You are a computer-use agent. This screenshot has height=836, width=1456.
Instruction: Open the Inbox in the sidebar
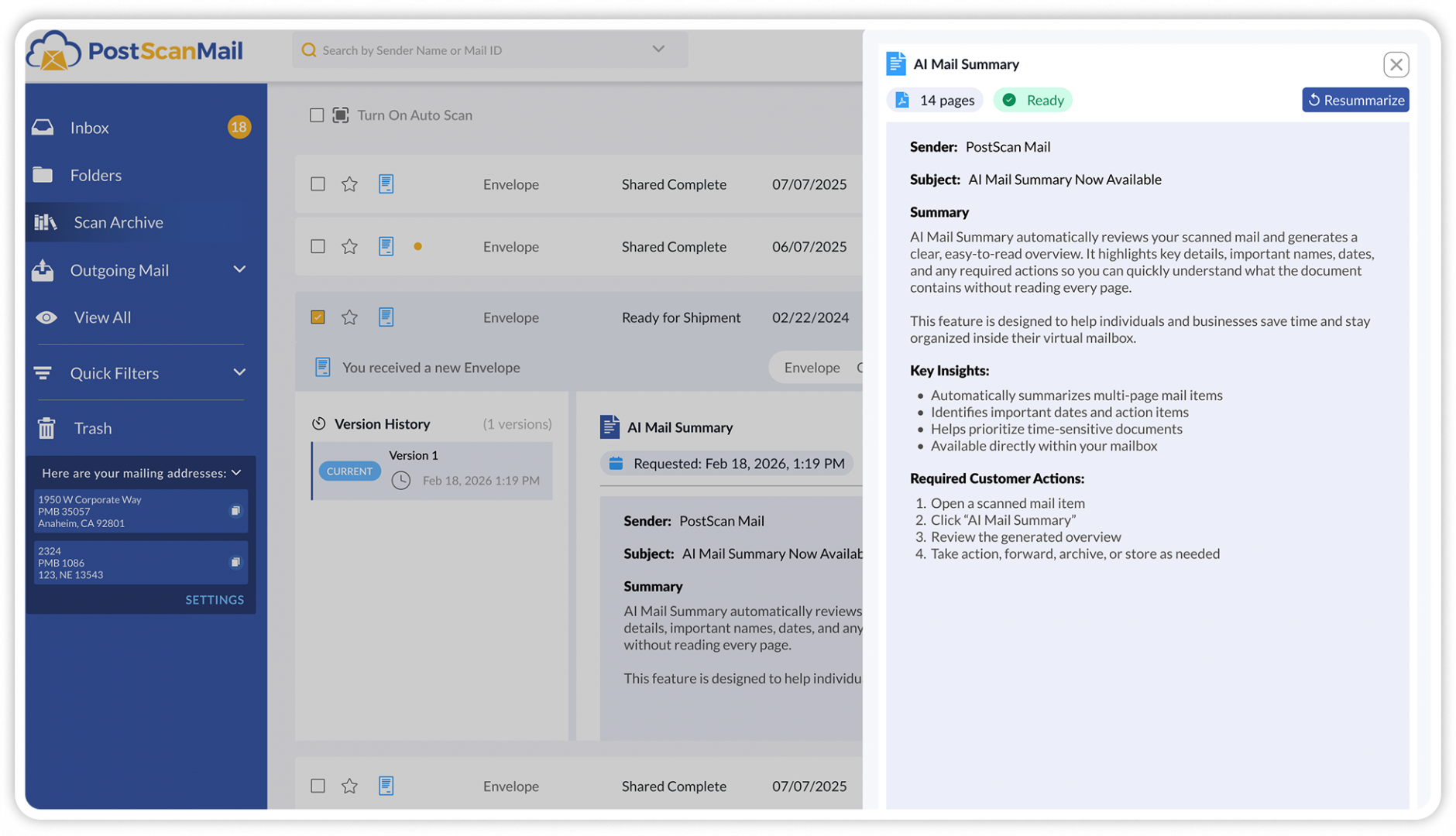(x=89, y=128)
